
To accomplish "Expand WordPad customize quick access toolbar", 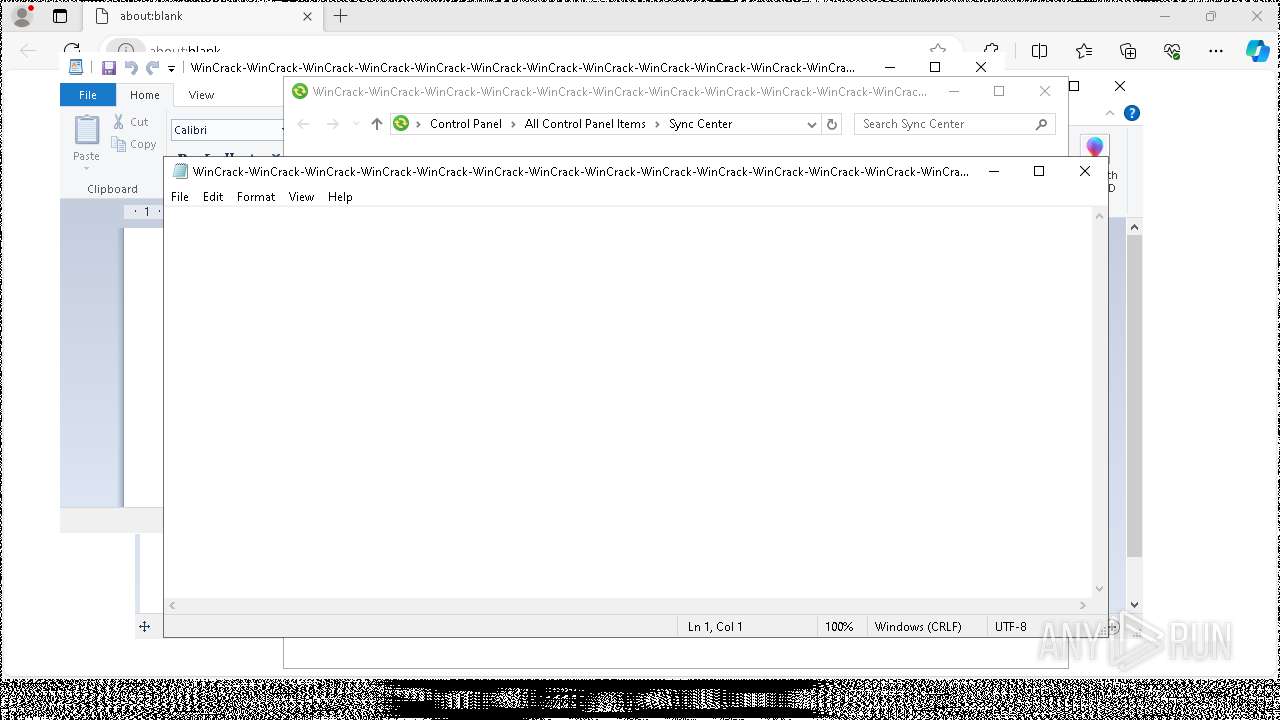I will pos(171,69).
